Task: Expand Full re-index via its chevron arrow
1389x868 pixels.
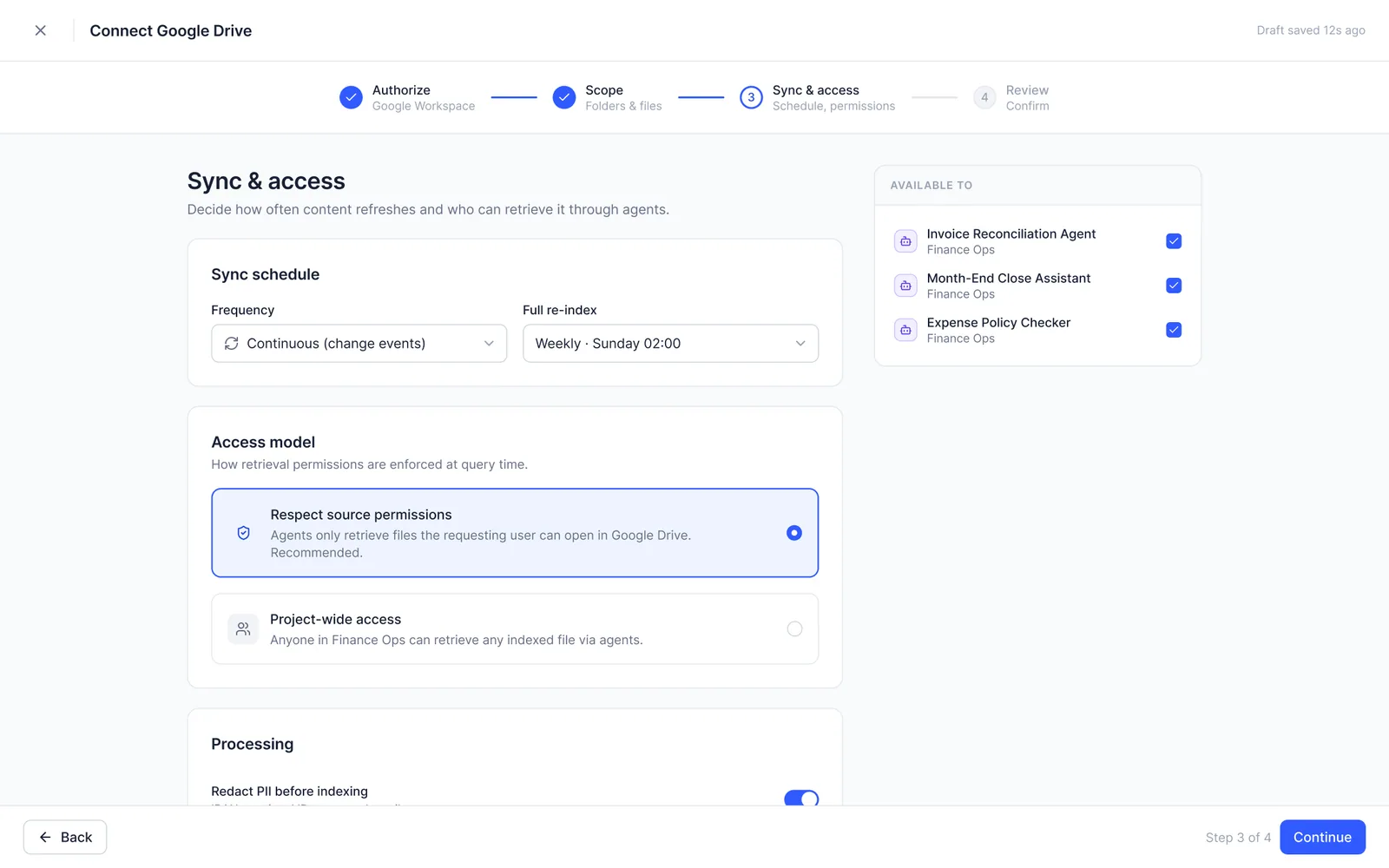Action: tap(800, 344)
